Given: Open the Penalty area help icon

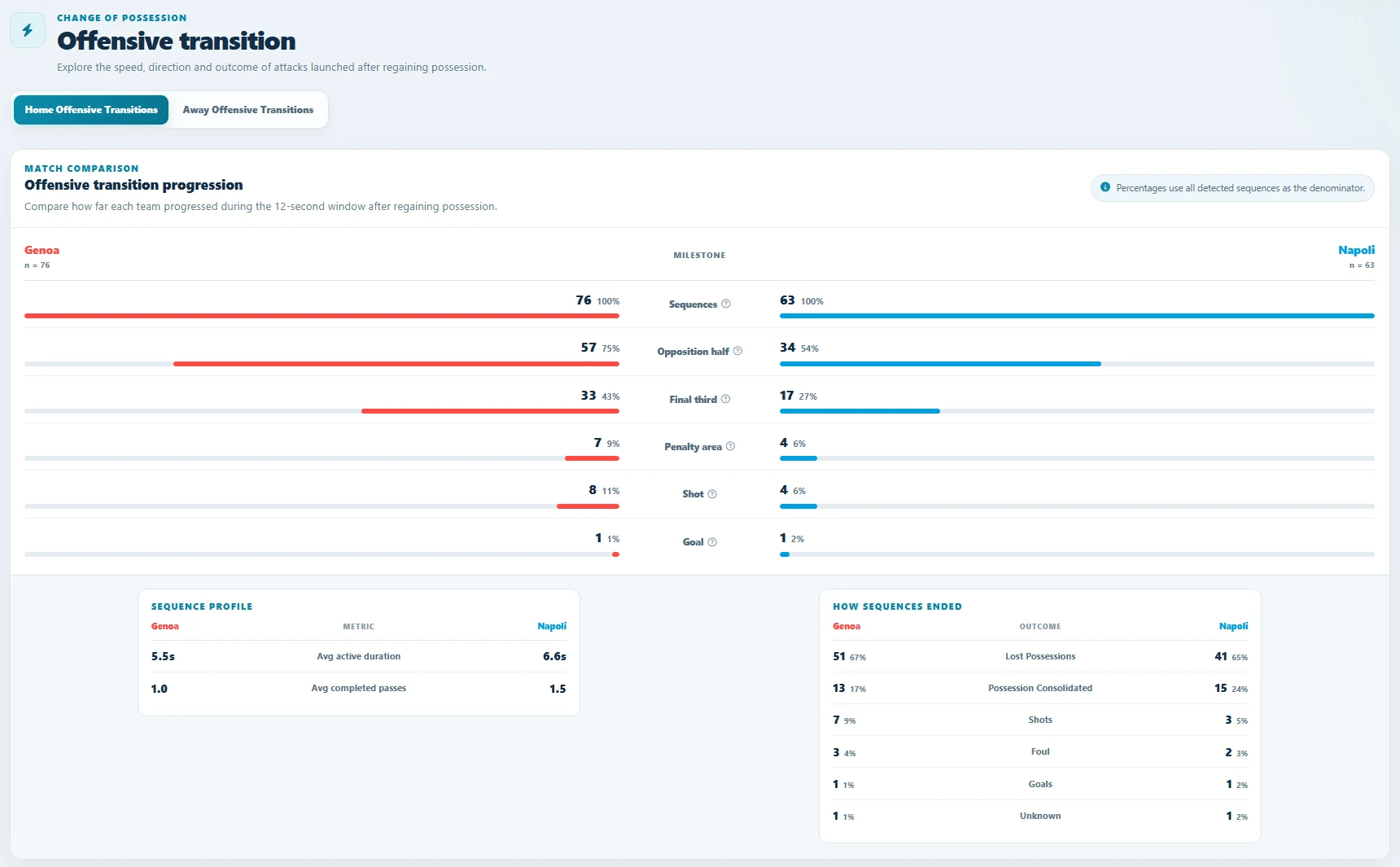Looking at the screenshot, I should tap(731, 446).
